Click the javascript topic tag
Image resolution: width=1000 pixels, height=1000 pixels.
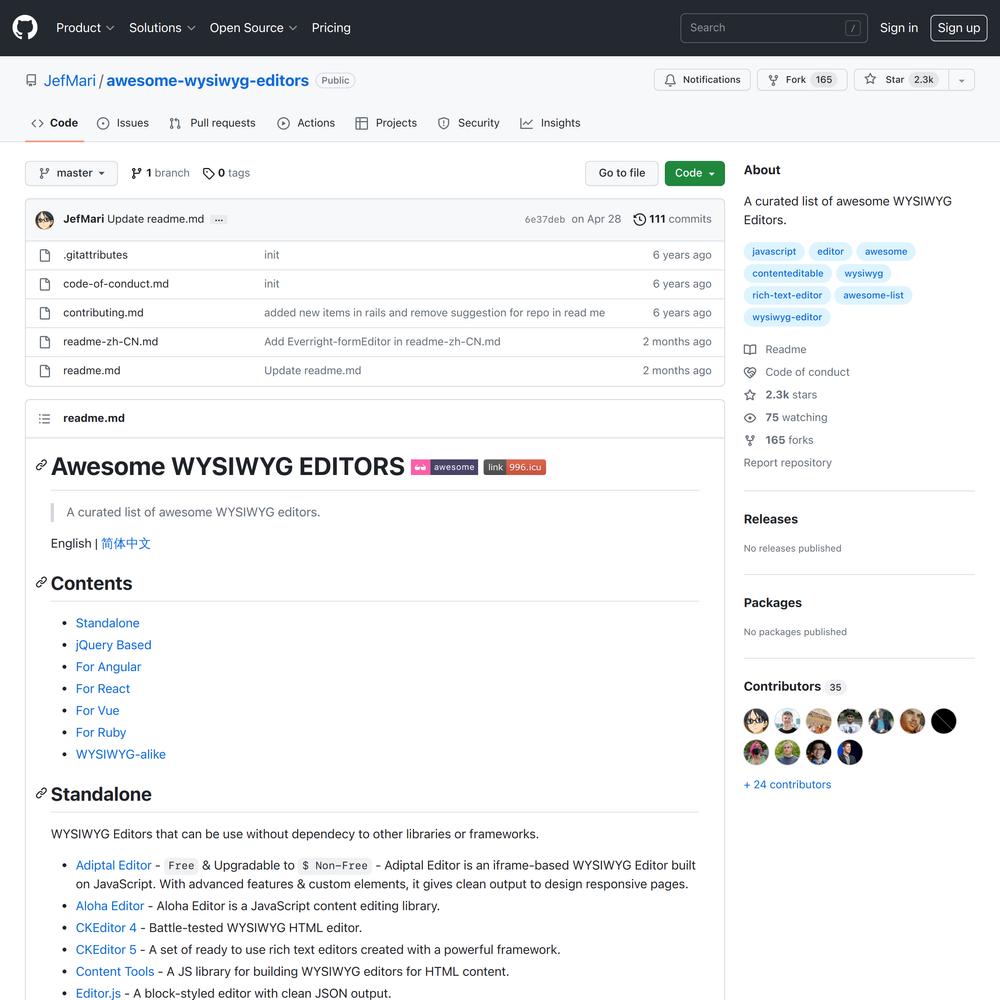[x=774, y=251]
